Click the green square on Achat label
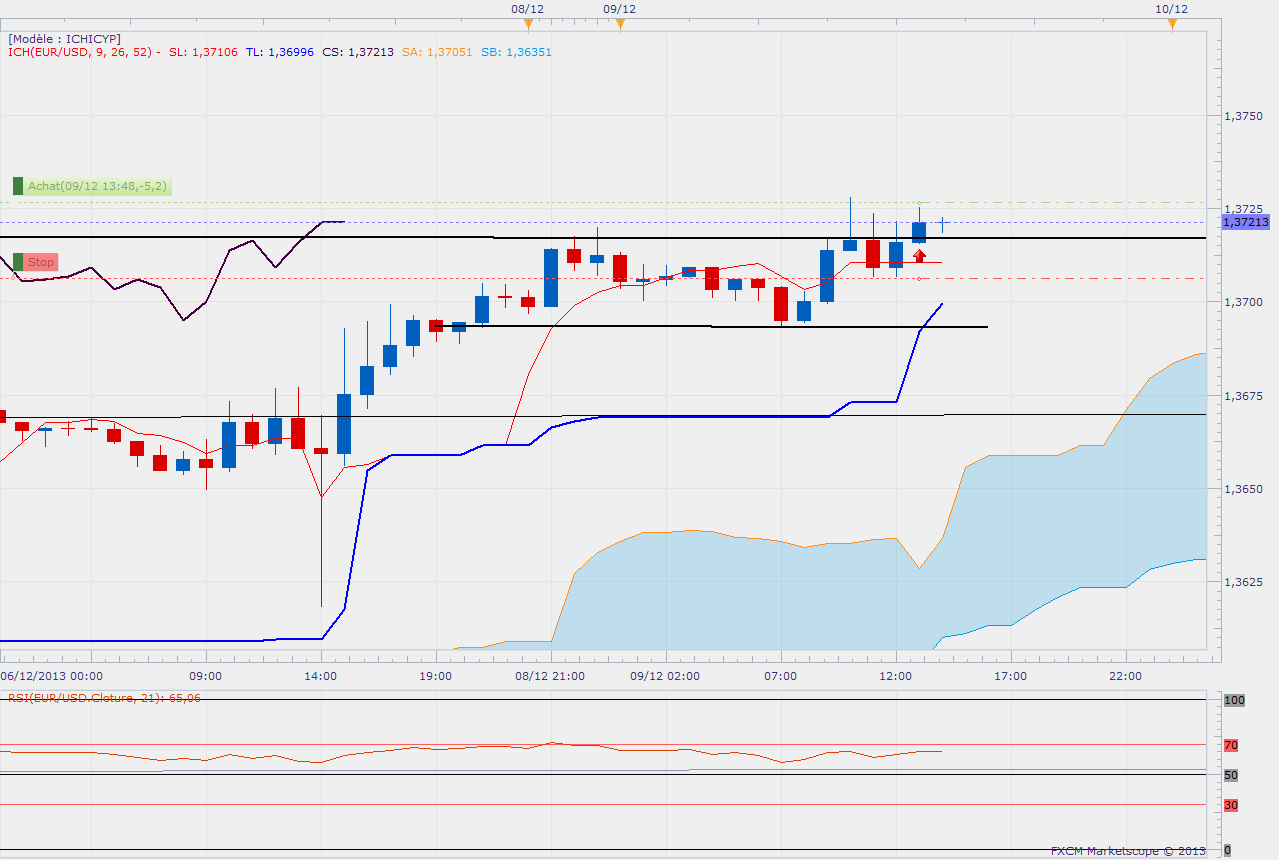The image size is (1279, 860). [x=18, y=186]
